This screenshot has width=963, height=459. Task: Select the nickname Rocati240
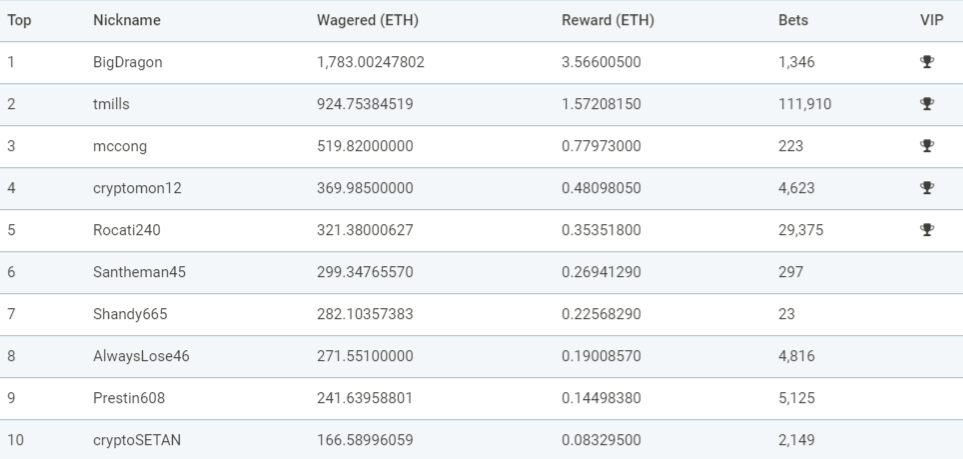127,230
